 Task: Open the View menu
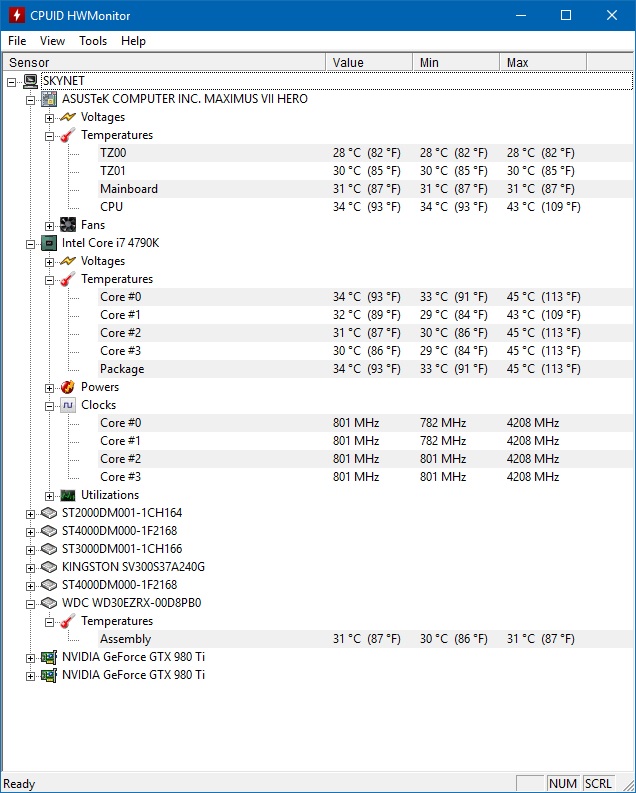coord(53,41)
